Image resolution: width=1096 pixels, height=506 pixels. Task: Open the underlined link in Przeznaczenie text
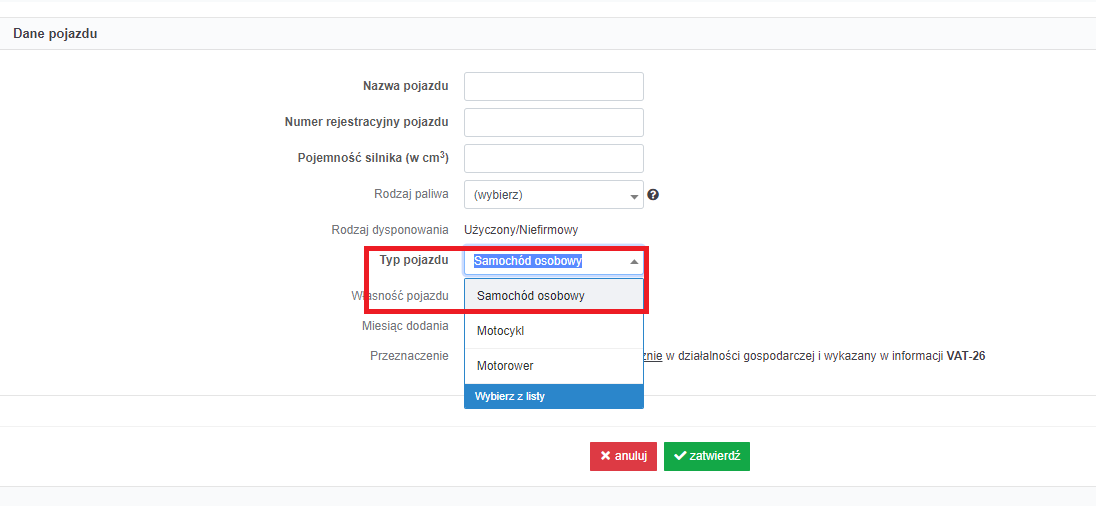coord(653,356)
